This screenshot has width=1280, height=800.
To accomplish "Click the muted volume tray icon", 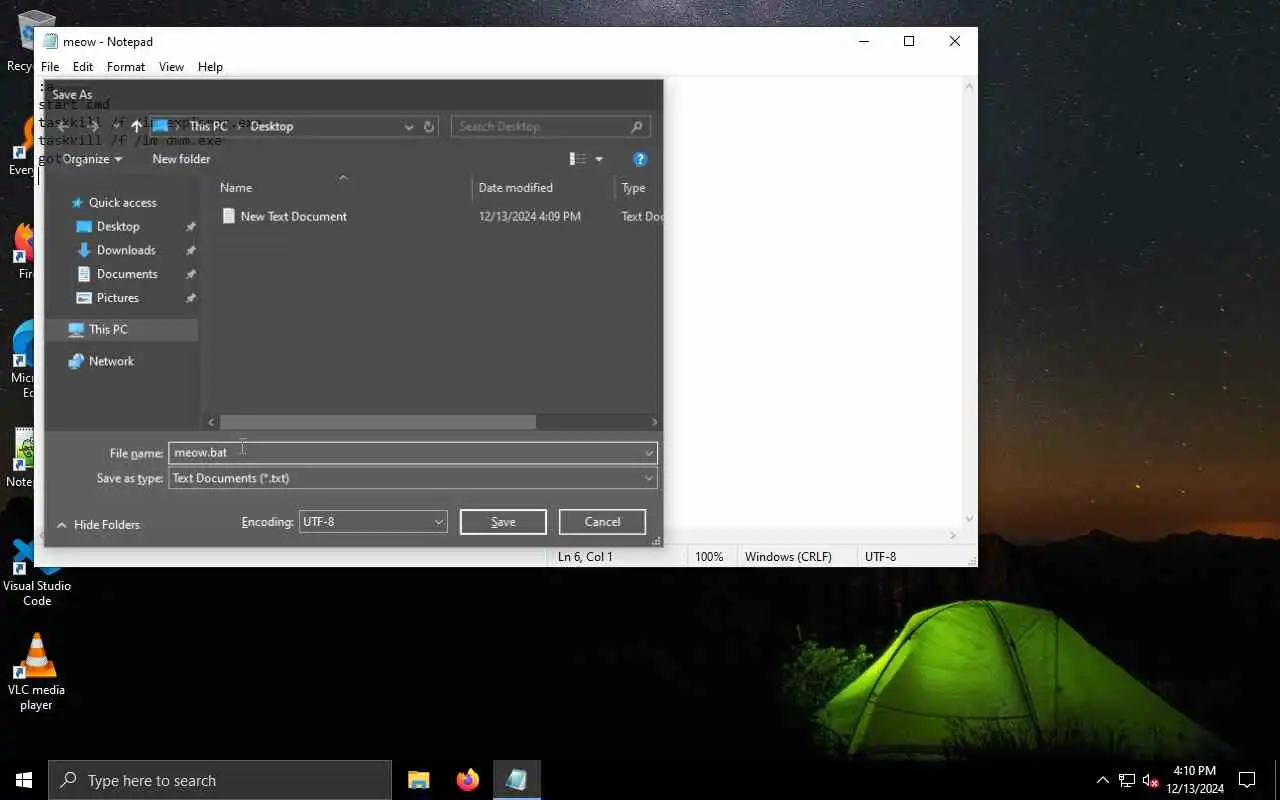I will (1150, 780).
